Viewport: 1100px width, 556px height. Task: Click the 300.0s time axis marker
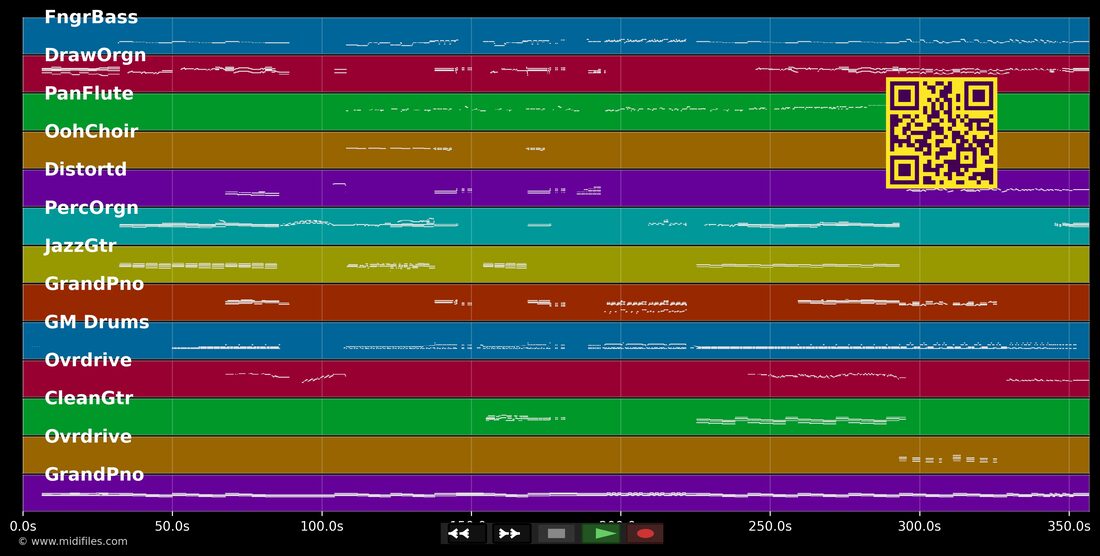coord(920,526)
